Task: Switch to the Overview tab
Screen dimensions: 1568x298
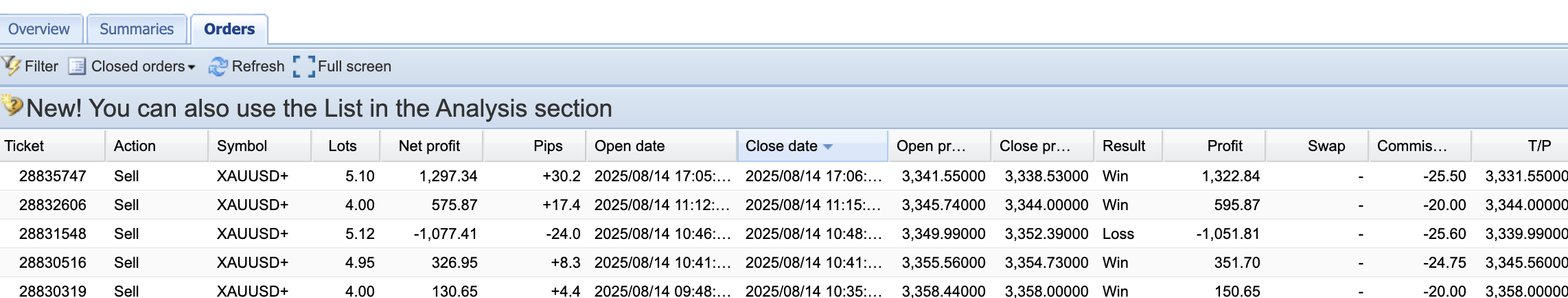Action: coord(39,29)
